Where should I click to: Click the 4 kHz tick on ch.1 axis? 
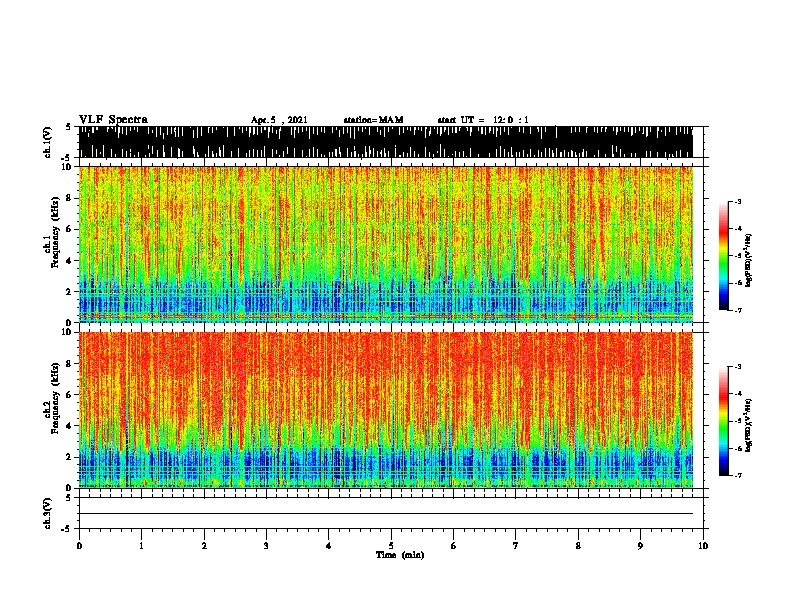point(70,261)
